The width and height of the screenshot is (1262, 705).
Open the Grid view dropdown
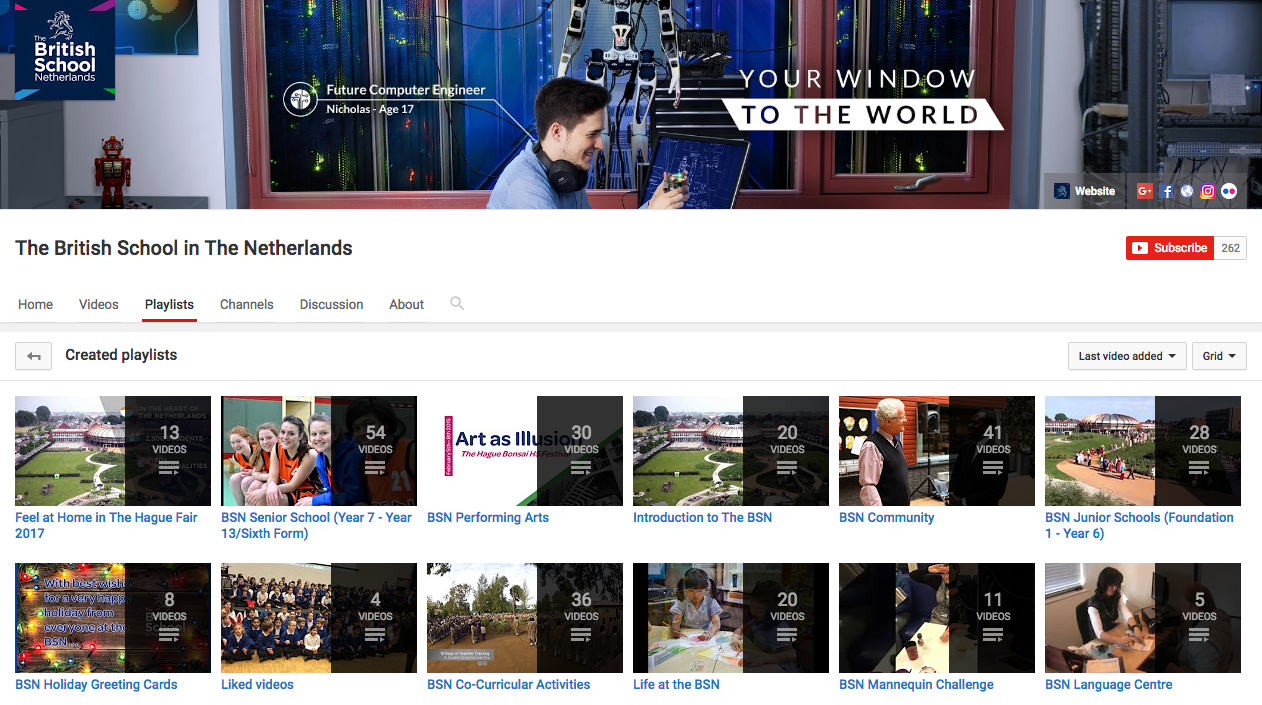point(1219,356)
